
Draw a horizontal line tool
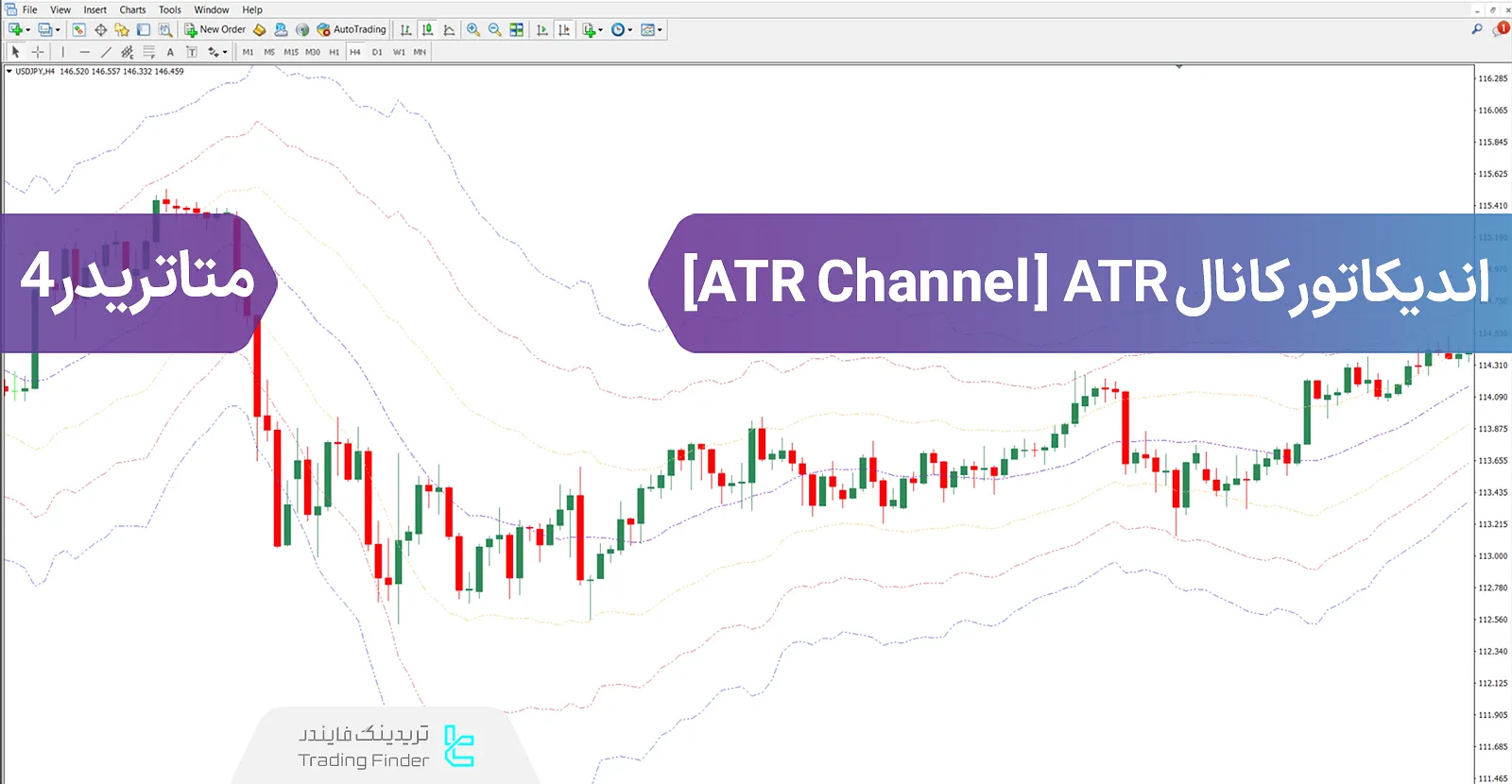click(85, 52)
